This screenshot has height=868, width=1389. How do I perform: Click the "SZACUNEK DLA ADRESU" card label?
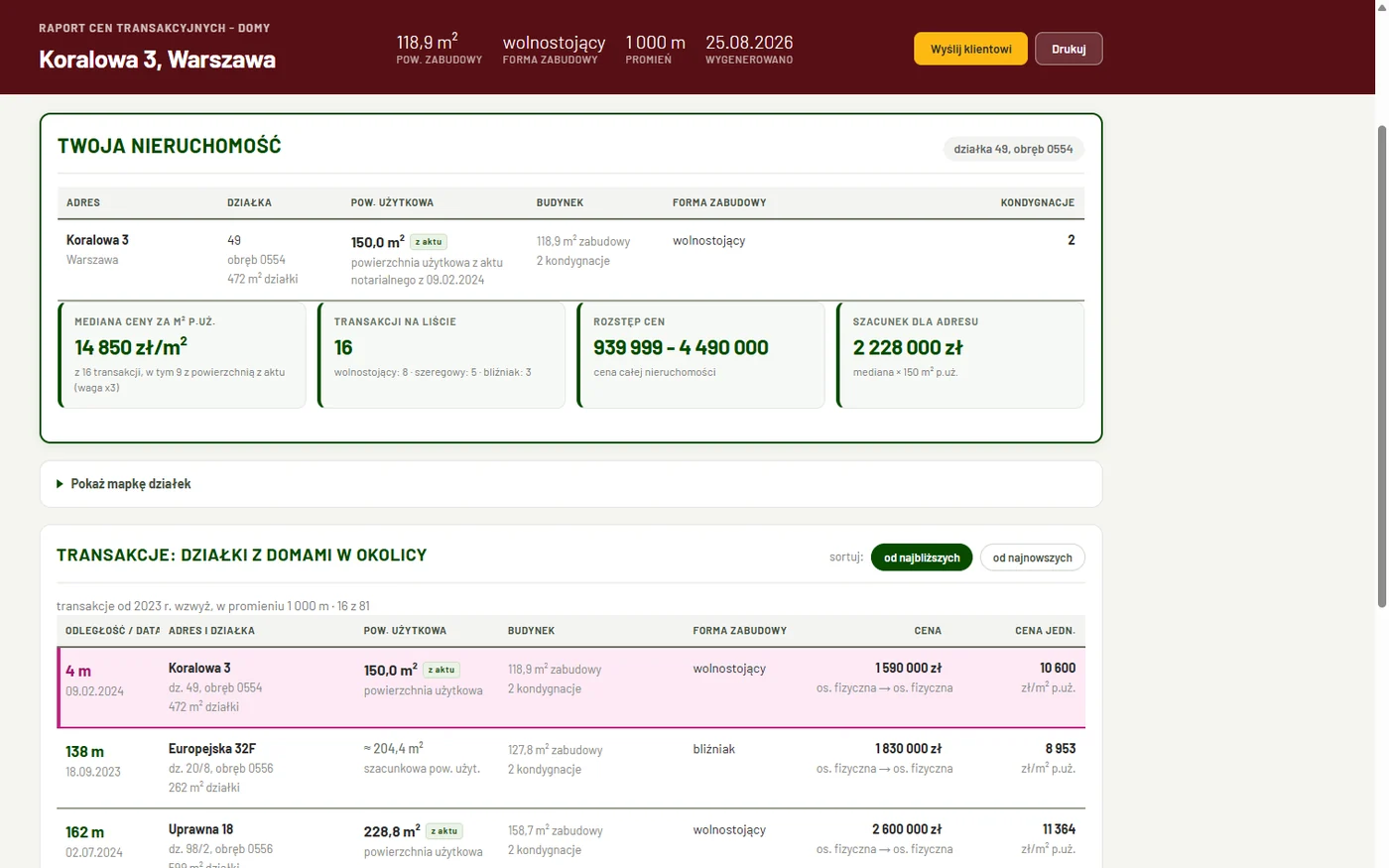tap(916, 321)
